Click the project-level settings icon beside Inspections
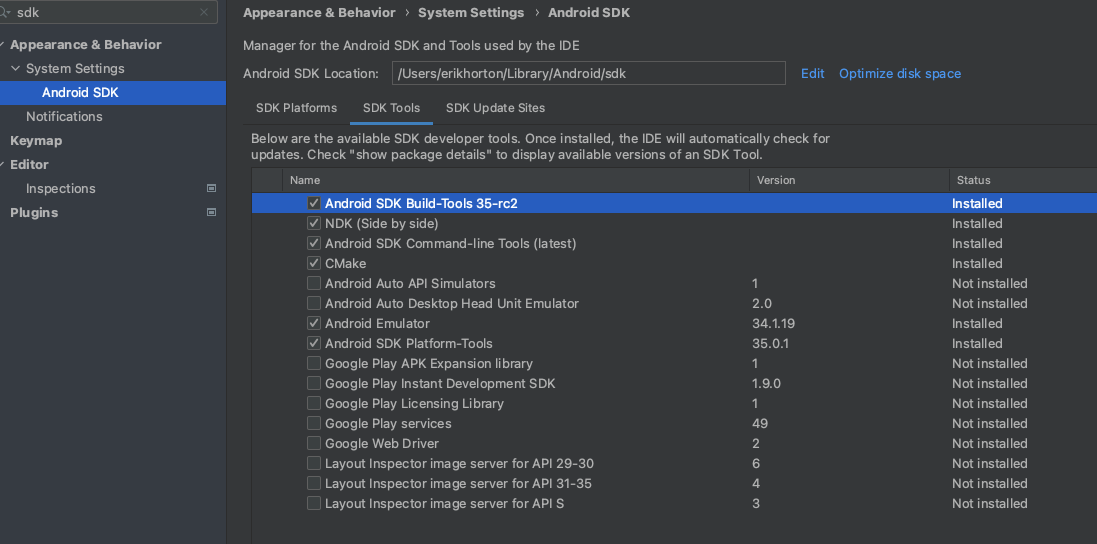Image resolution: width=1097 pixels, height=544 pixels. tap(211, 188)
